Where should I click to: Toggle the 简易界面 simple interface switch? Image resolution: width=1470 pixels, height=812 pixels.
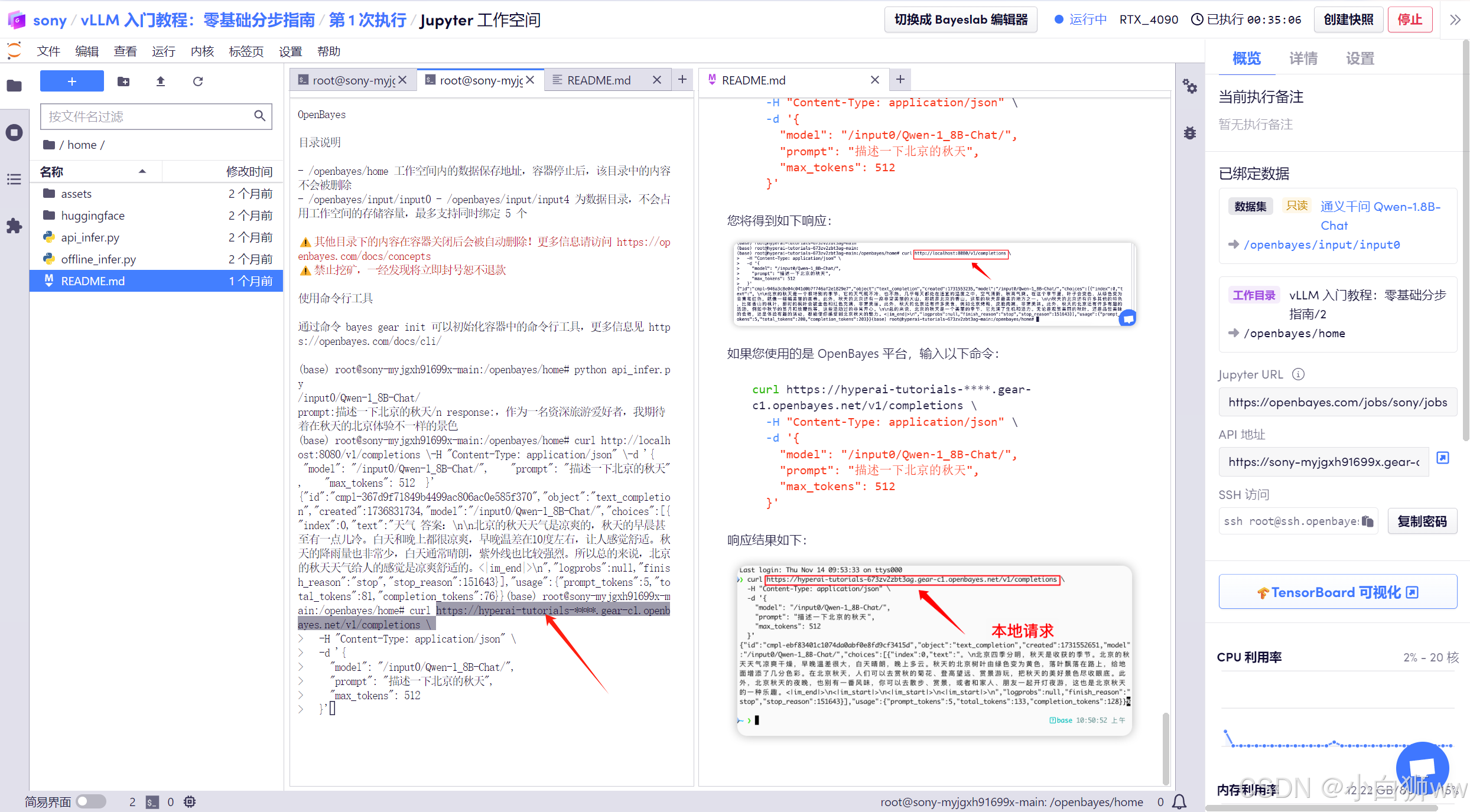91,801
